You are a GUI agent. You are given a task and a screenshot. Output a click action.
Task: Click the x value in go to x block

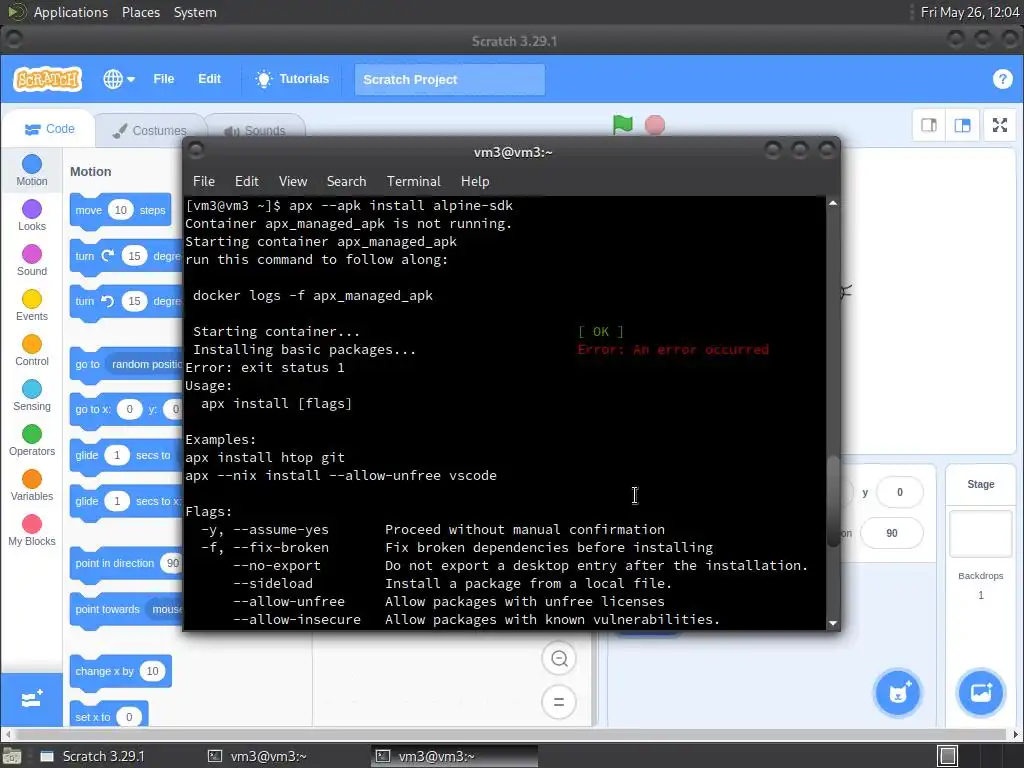pos(129,409)
